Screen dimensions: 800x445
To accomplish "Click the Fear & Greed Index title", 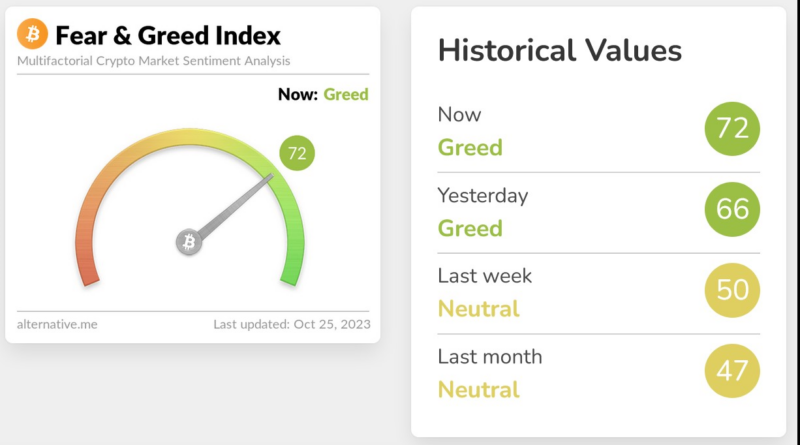I will (x=168, y=36).
